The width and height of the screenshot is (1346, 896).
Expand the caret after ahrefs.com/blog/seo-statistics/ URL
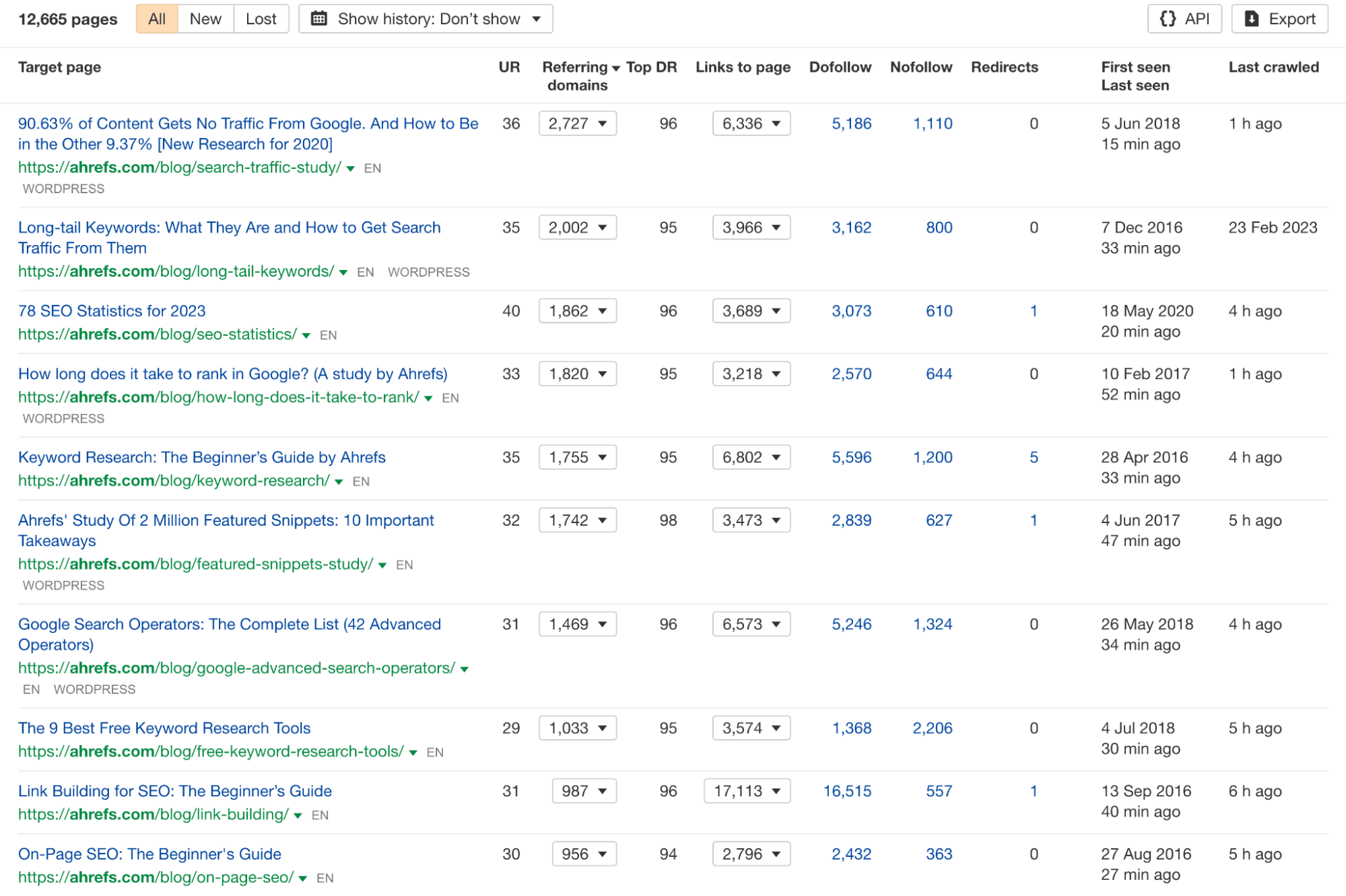306,335
